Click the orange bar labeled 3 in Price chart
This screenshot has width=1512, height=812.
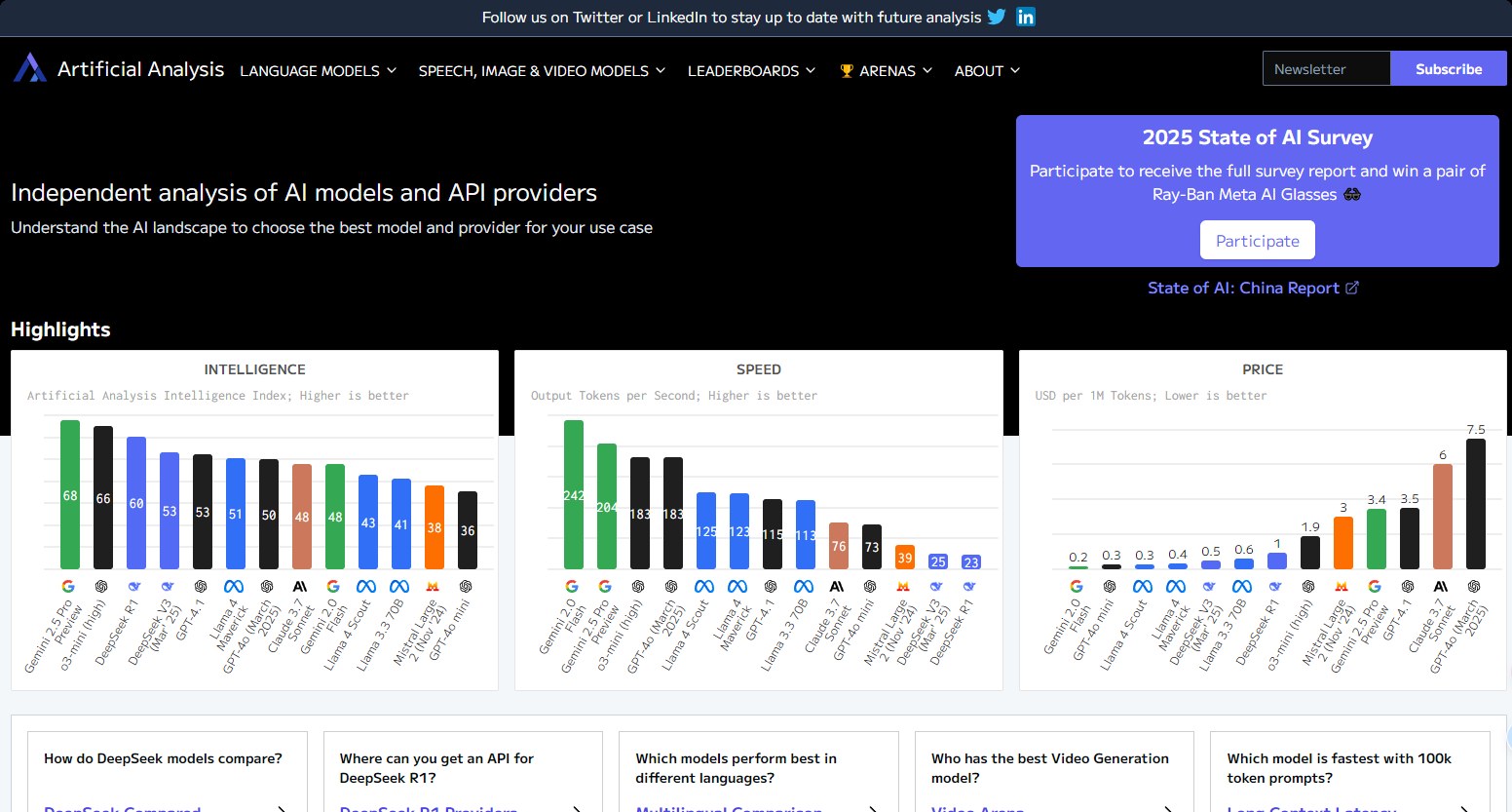click(1343, 543)
